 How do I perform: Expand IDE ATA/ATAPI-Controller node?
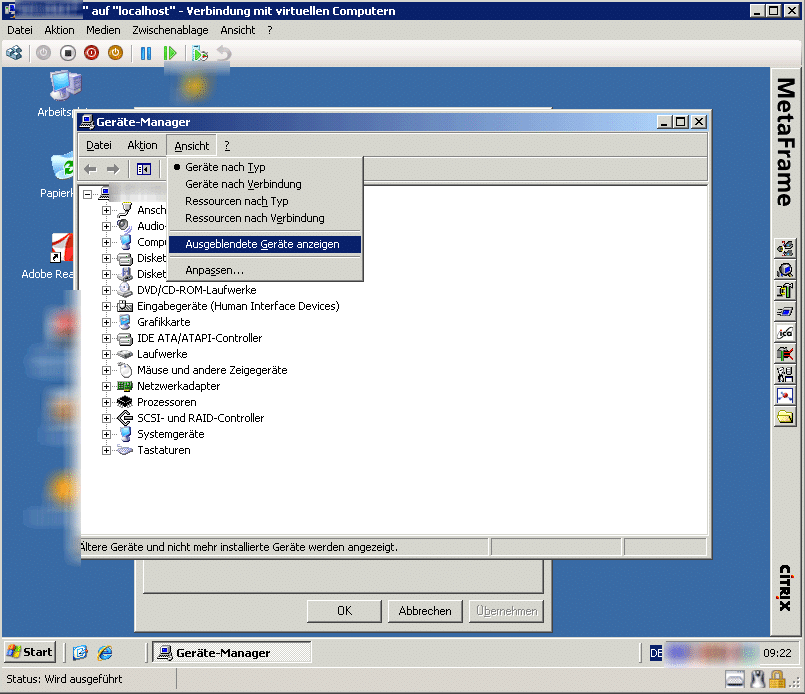coord(106,338)
